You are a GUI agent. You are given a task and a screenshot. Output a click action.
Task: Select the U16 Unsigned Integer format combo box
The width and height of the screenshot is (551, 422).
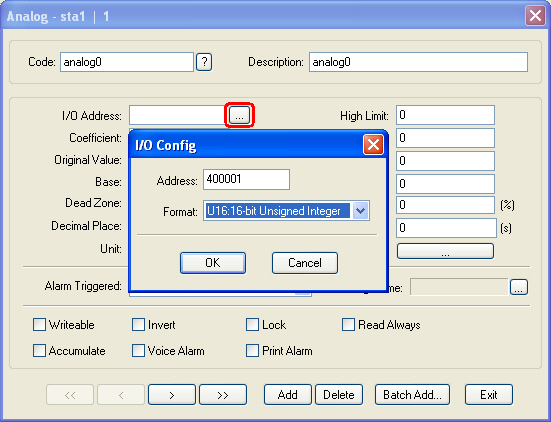pos(286,211)
